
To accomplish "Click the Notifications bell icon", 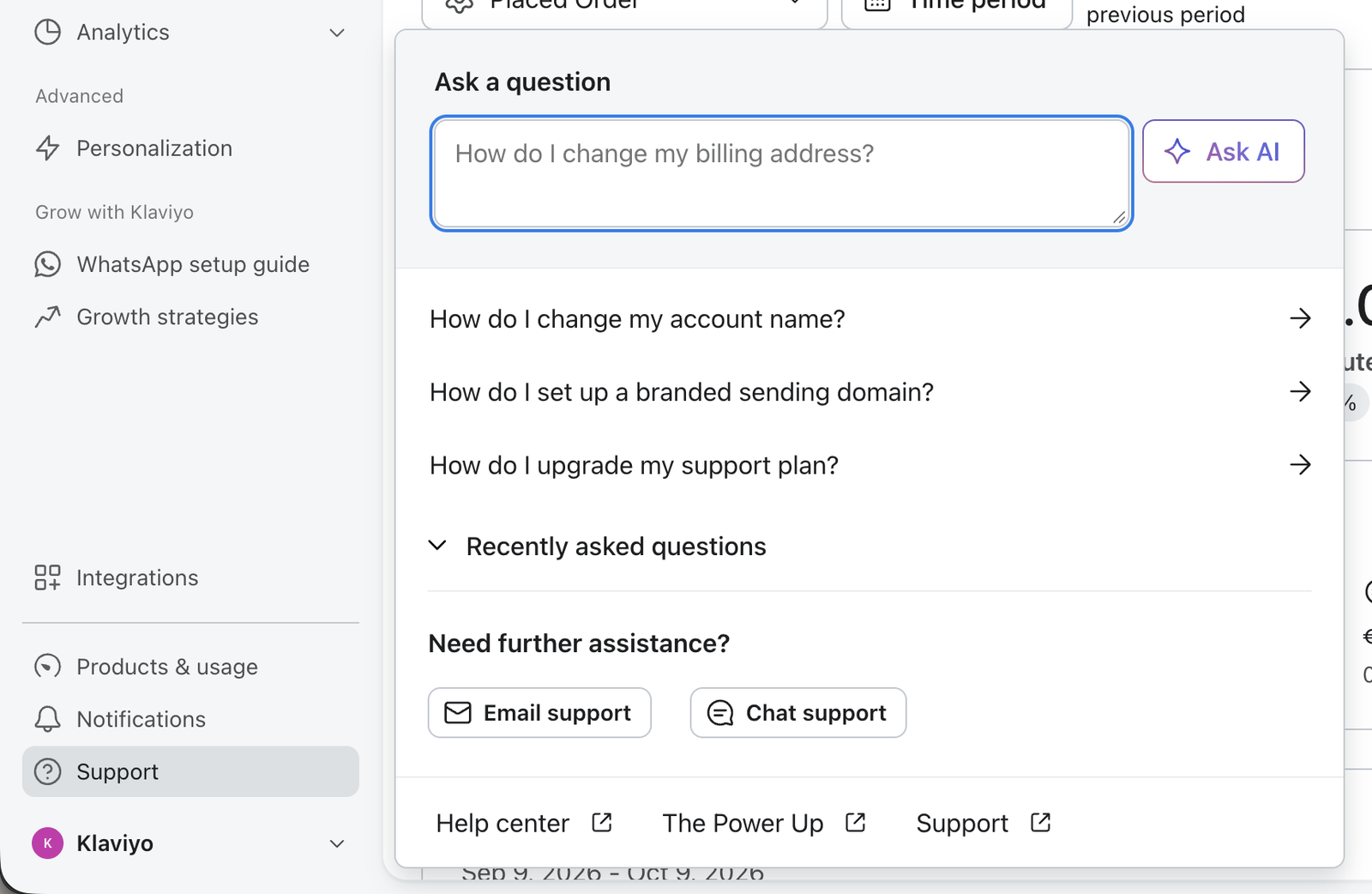I will pos(48,719).
